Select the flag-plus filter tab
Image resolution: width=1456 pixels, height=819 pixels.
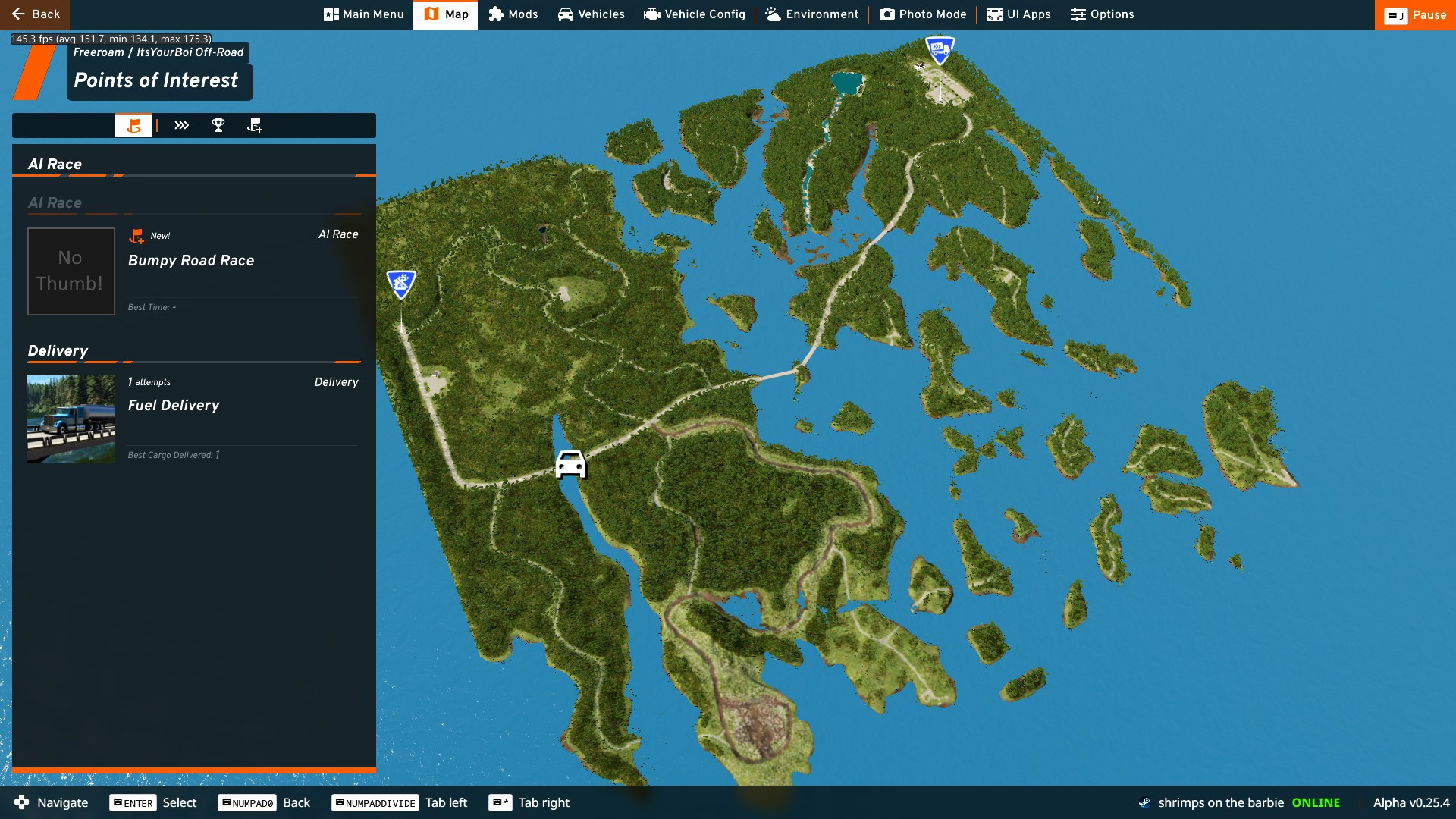255,125
